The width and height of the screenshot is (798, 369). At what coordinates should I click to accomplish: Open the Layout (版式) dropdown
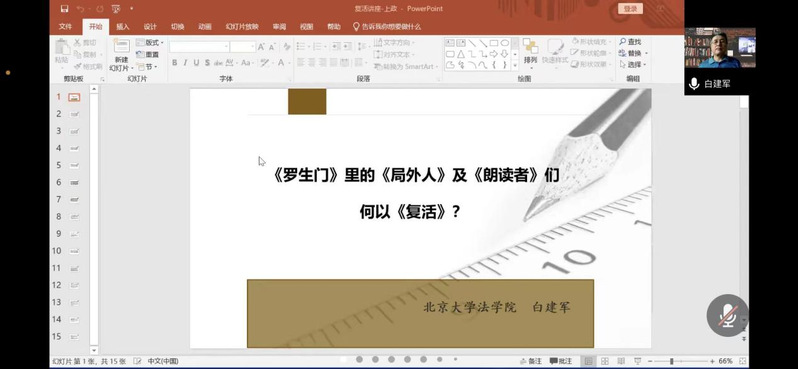[x=150, y=43]
